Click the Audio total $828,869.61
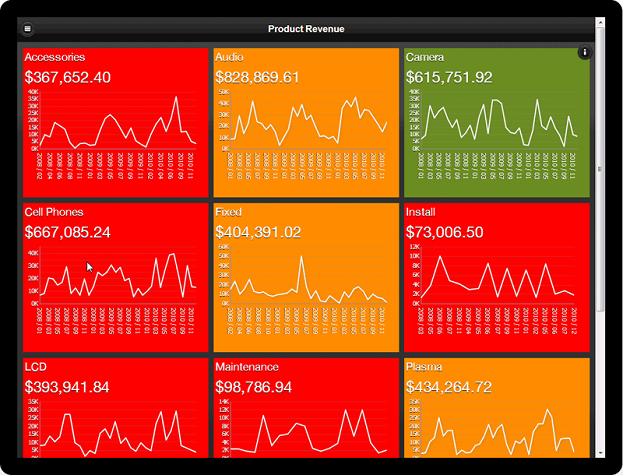 point(257,78)
